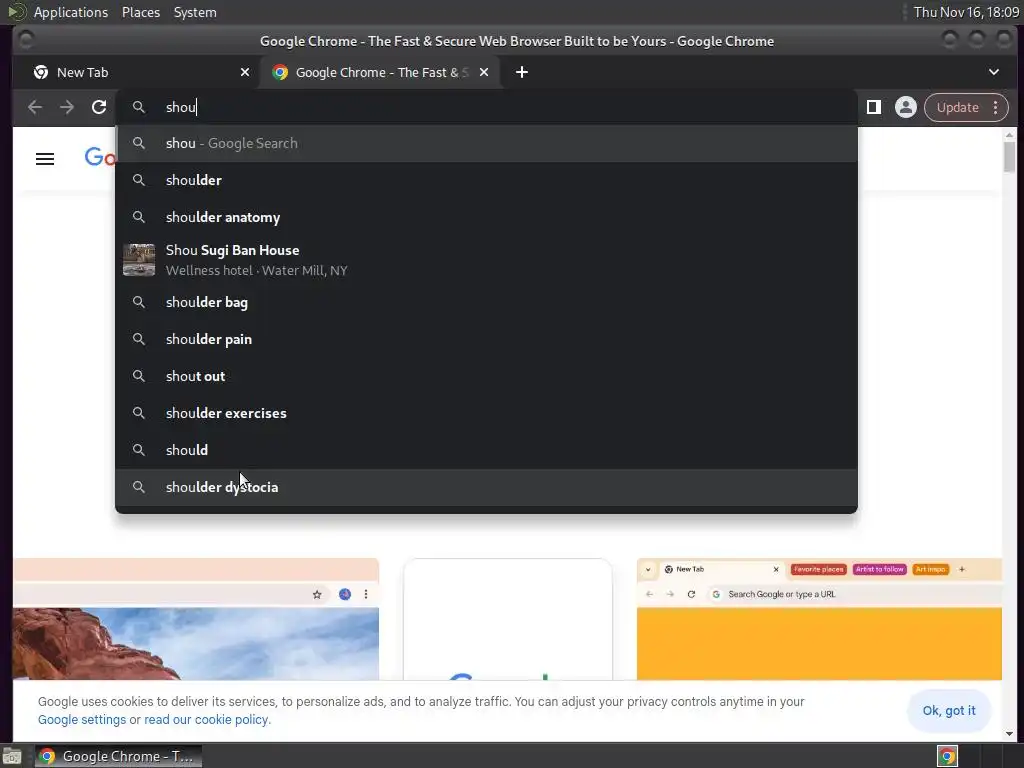Click the search icon beside 'shout out'

(138, 376)
